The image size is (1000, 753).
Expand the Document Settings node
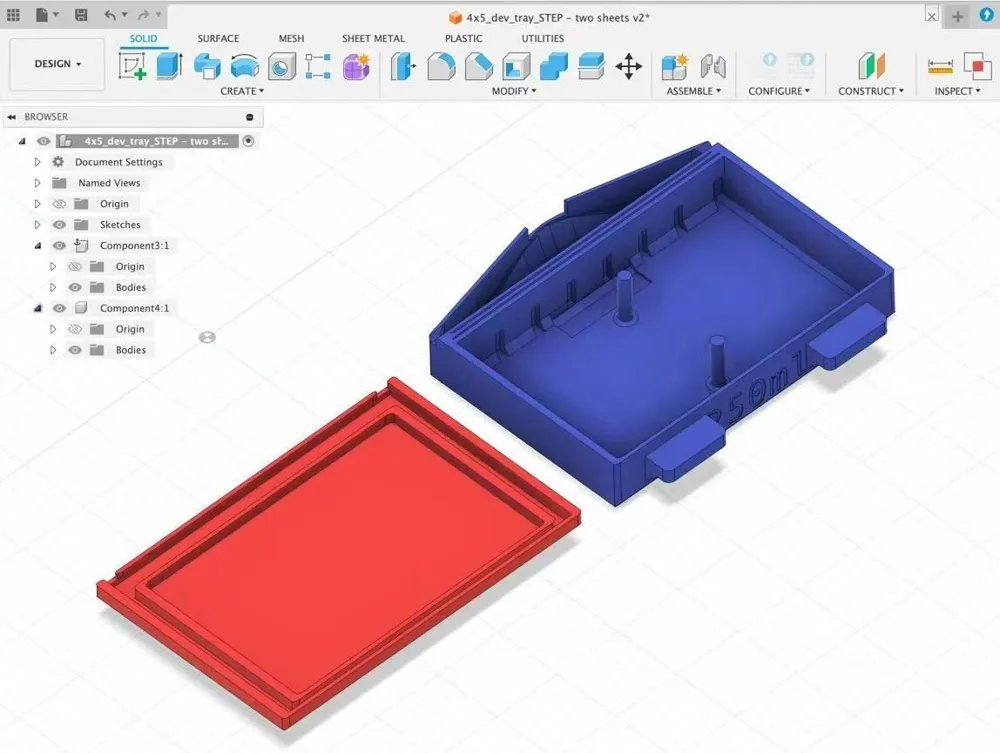point(37,162)
